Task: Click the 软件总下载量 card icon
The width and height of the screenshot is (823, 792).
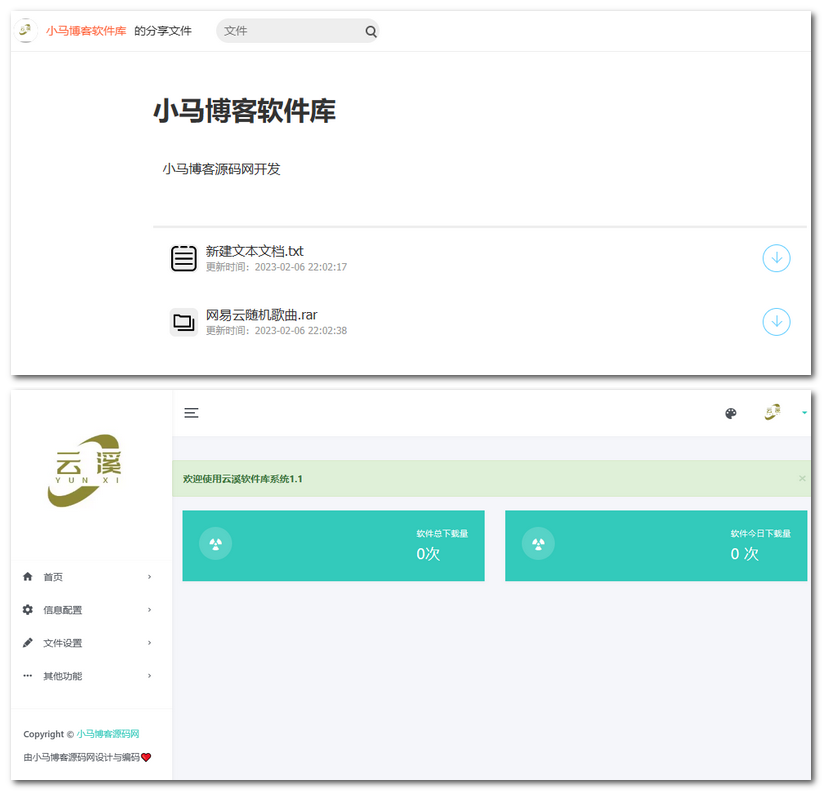Action: (x=216, y=544)
